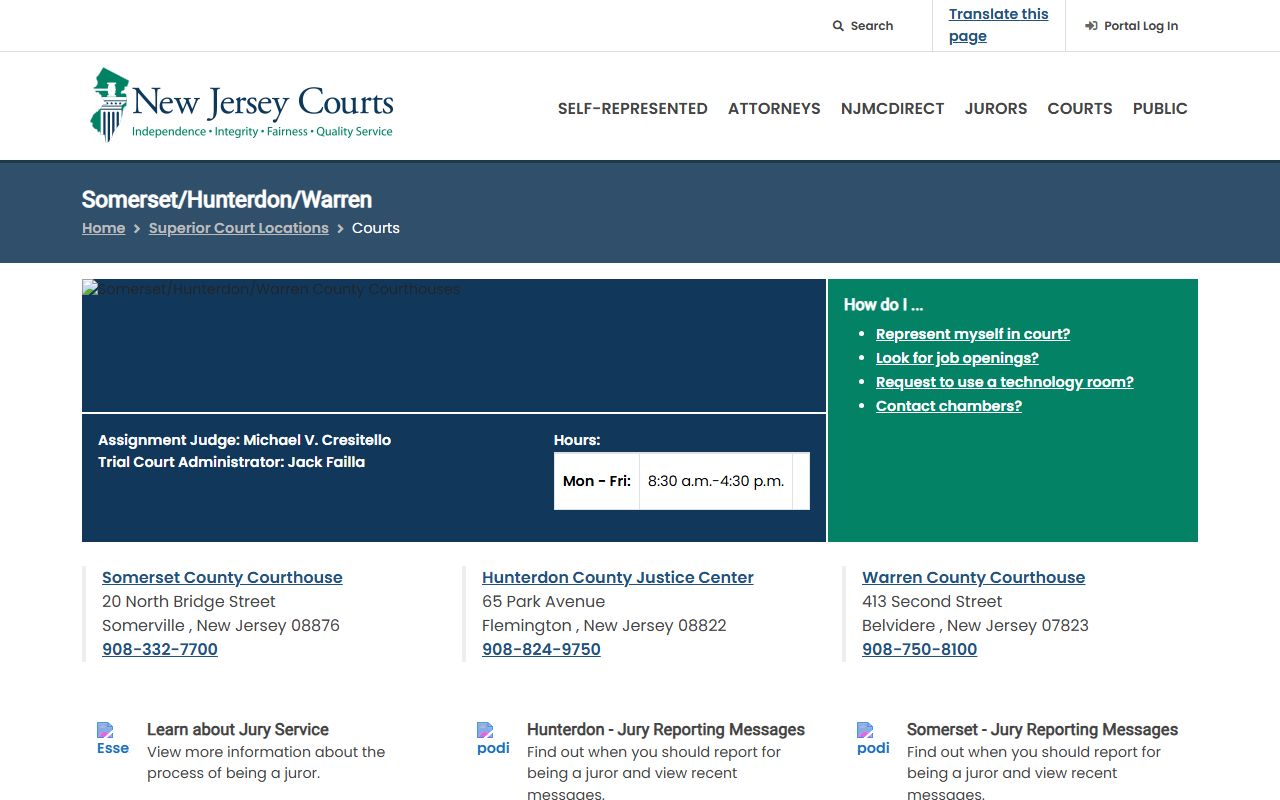Go to Home breadcrumb link
Viewport: 1280px width, 800px height.
click(104, 228)
